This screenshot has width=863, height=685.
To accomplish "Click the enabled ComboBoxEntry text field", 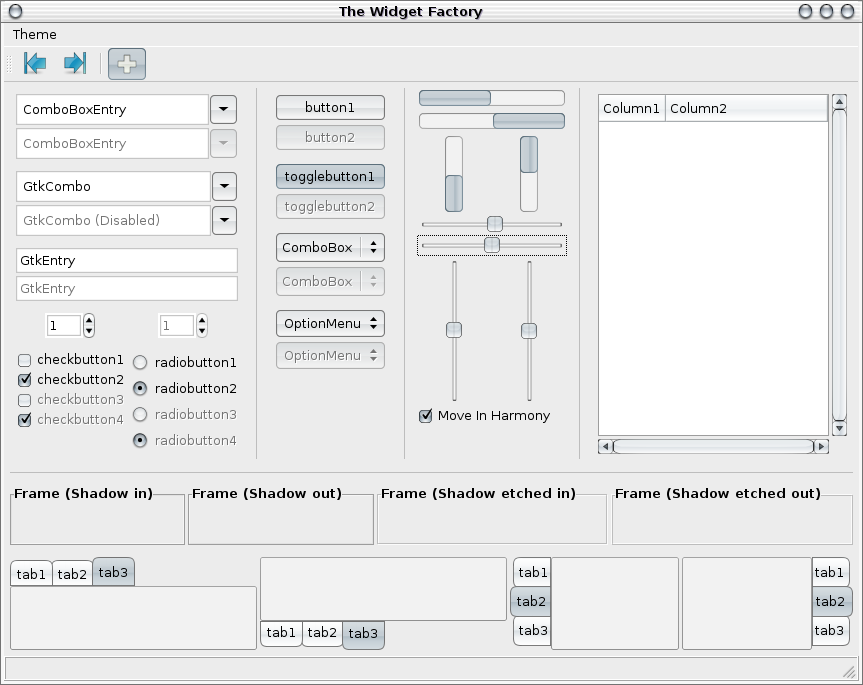I will point(113,109).
